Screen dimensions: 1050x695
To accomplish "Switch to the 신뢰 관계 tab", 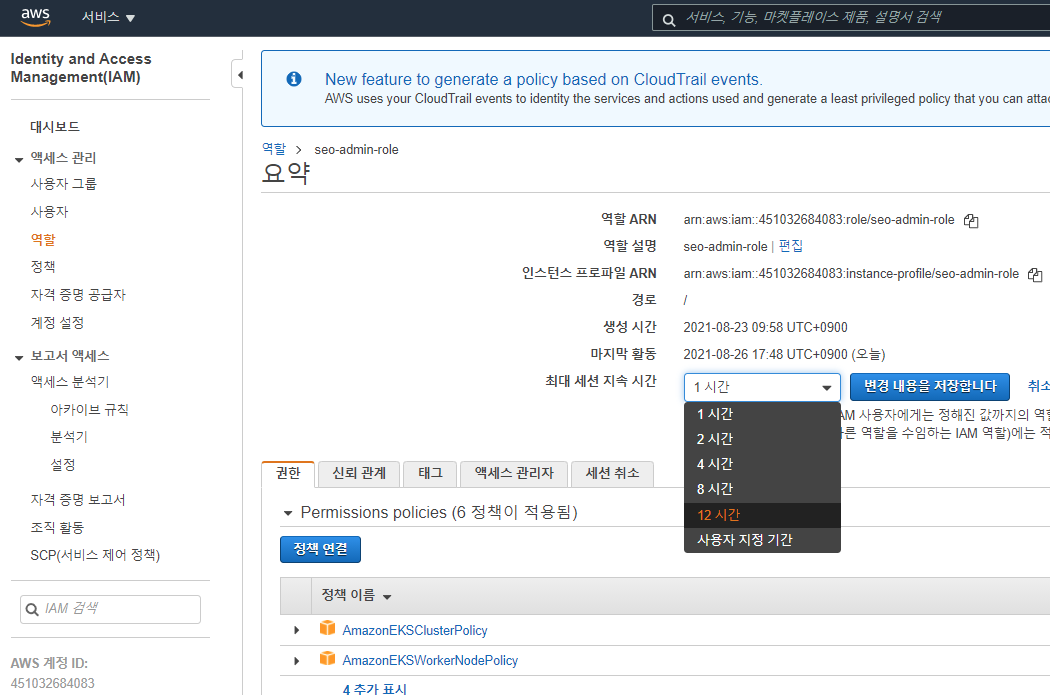I will click(359, 473).
